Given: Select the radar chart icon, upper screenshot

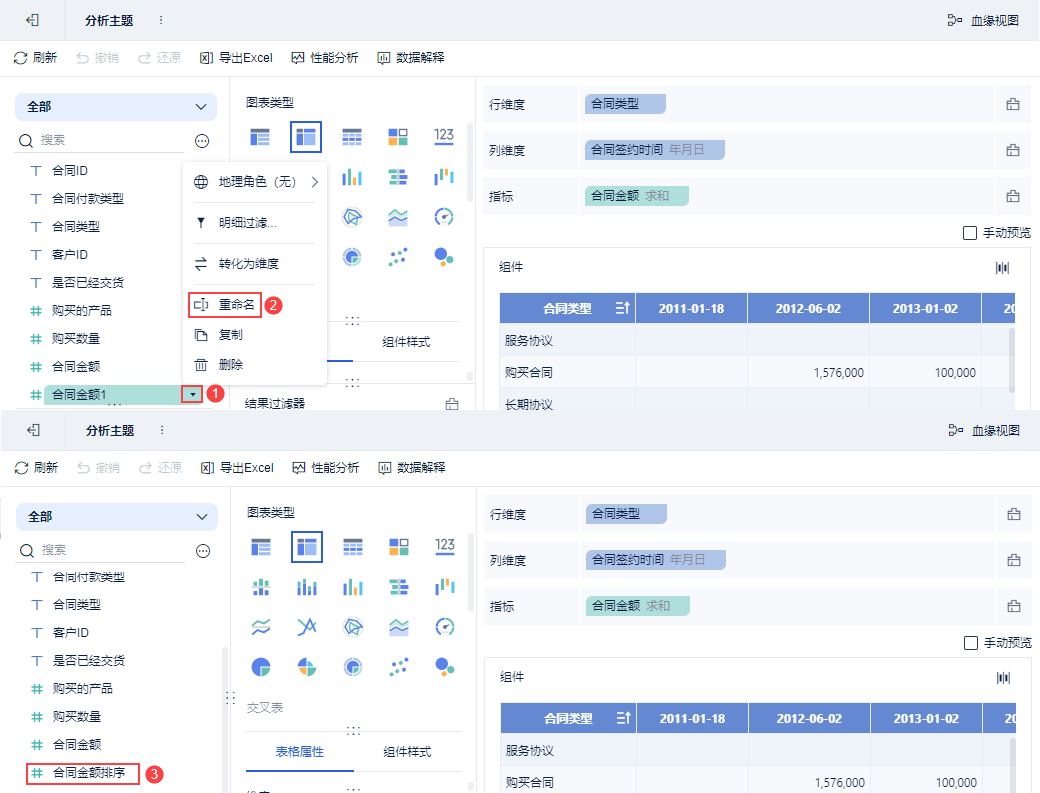Looking at the screenshot, I should tap(352, 217).
